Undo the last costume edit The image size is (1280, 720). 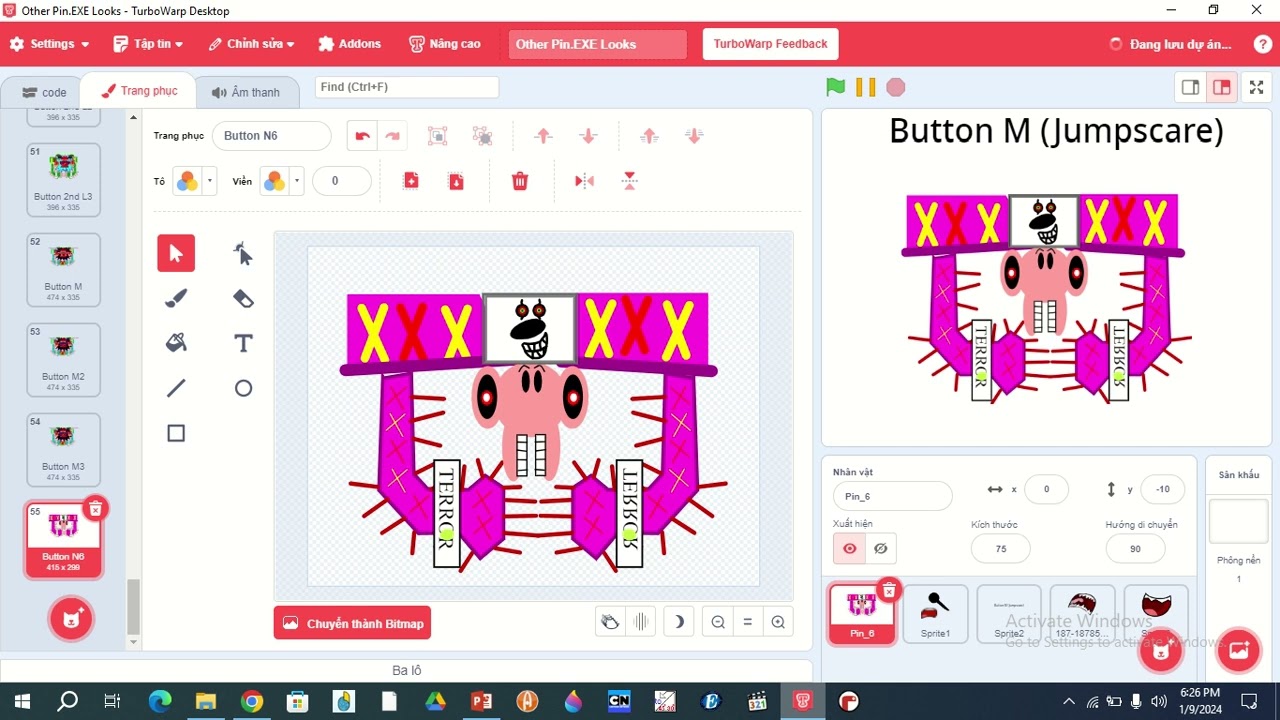tap(362, 136)
